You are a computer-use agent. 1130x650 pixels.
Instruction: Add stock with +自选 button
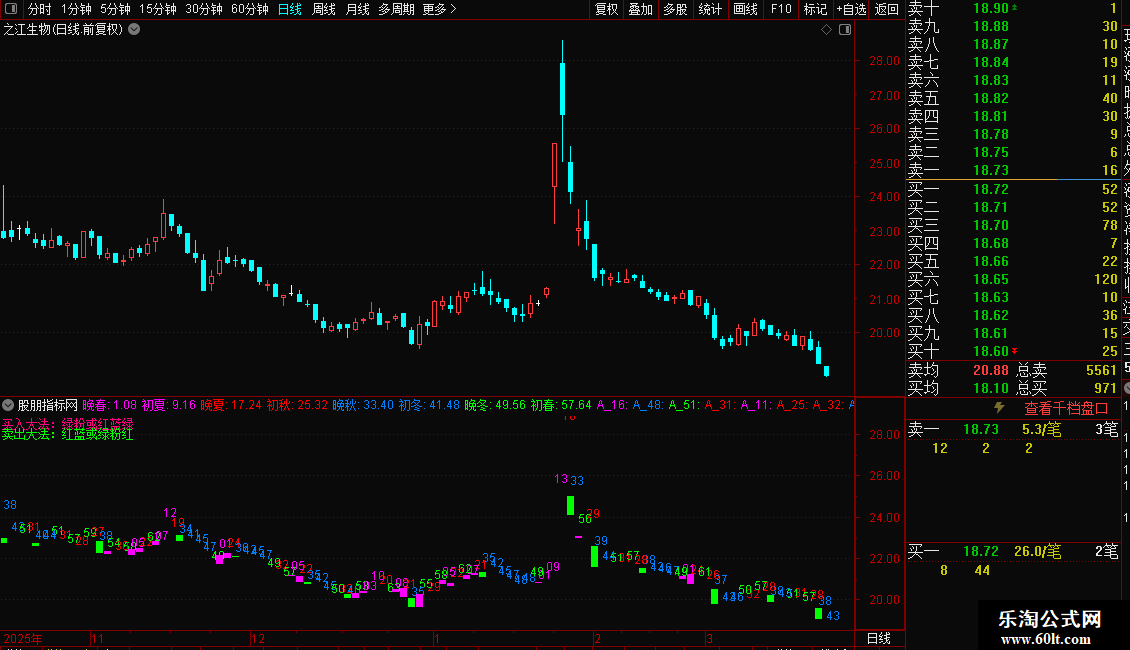pos(851,9)
